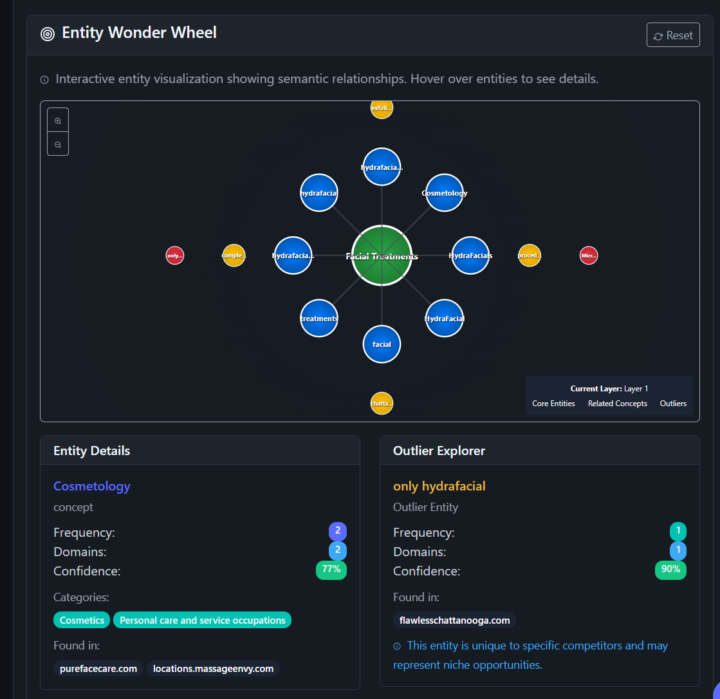Click the blue Cosmetology node
Viewport: 720px width, 699px height.
click(444, 193)
